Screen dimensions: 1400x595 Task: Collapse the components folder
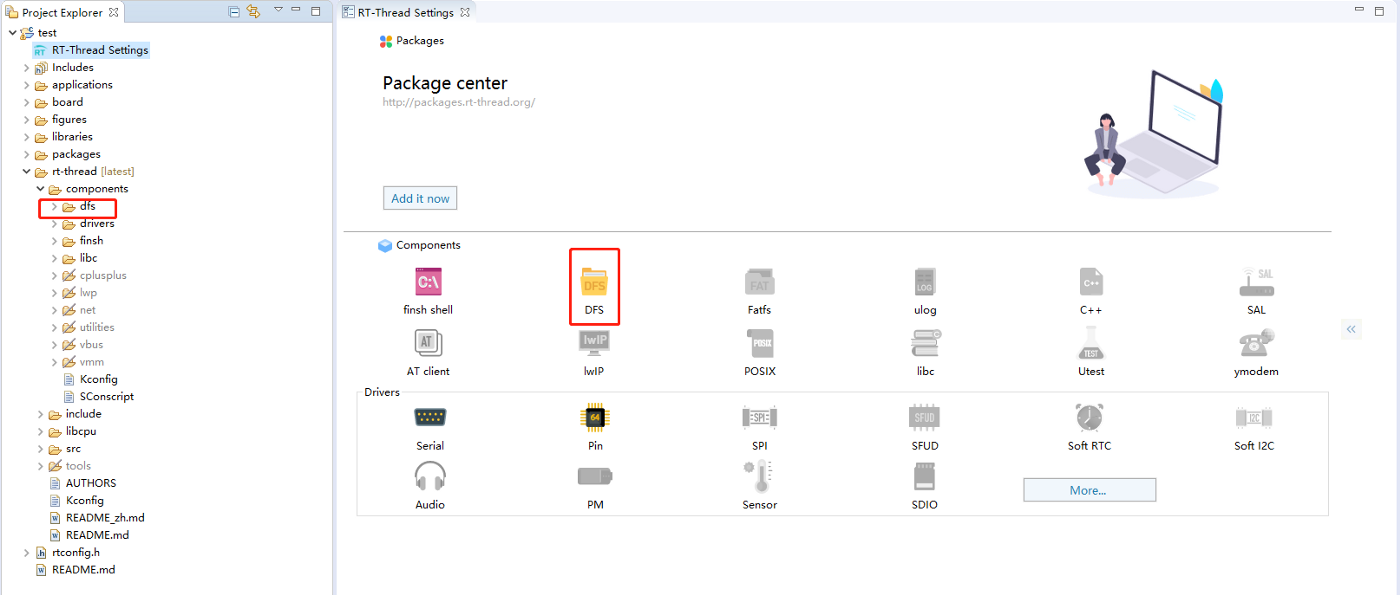(x=41, y=189)
